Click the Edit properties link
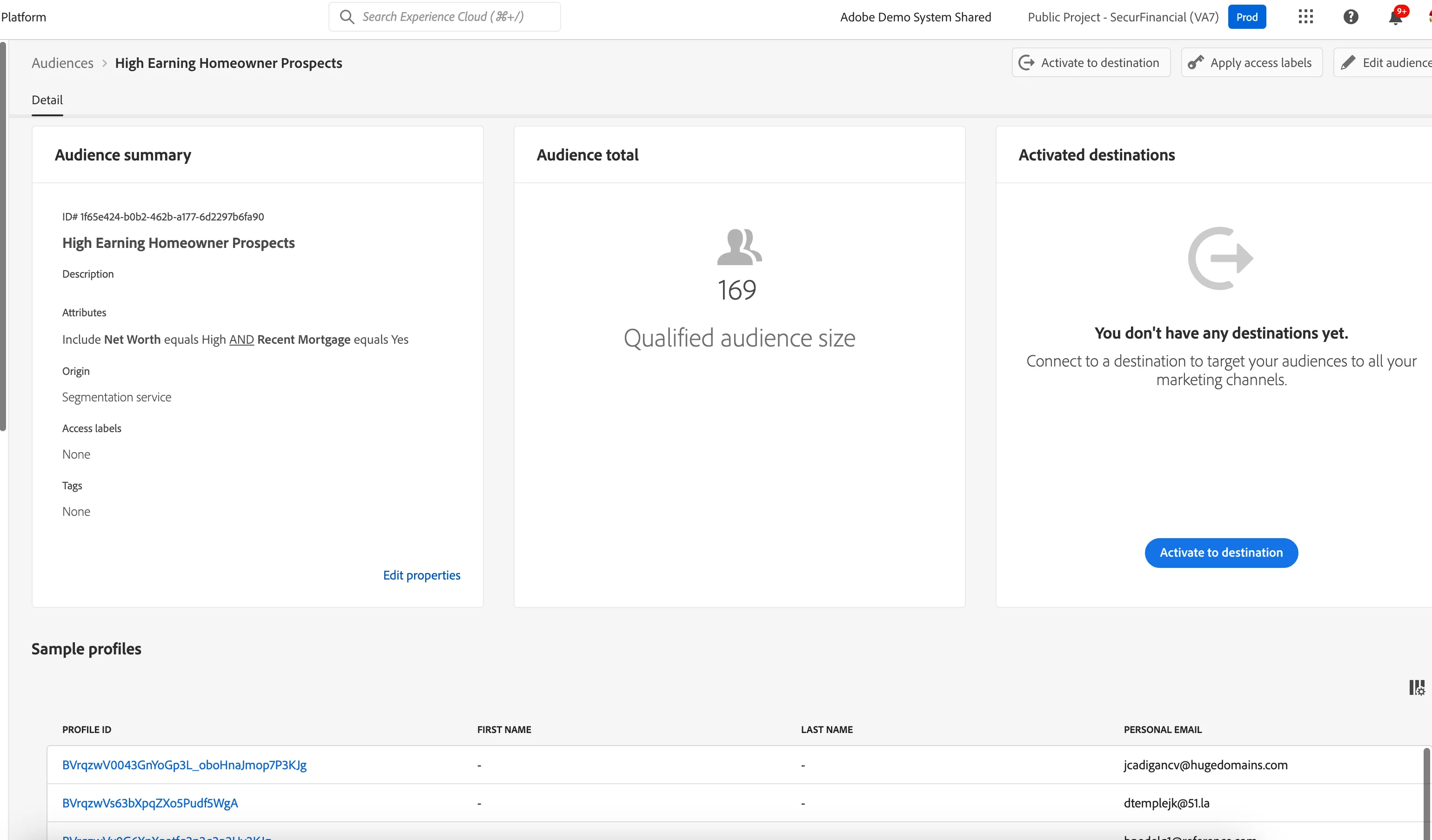This screenshot has width=1432, height=840. [422, 575]
